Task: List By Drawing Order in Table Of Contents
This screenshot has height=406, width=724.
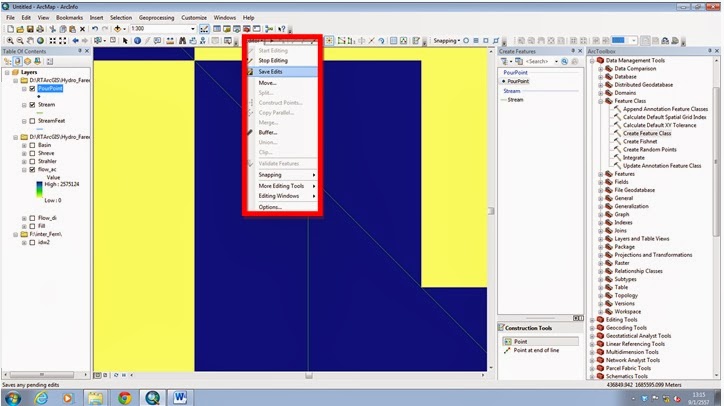Action: pos(7,61)
